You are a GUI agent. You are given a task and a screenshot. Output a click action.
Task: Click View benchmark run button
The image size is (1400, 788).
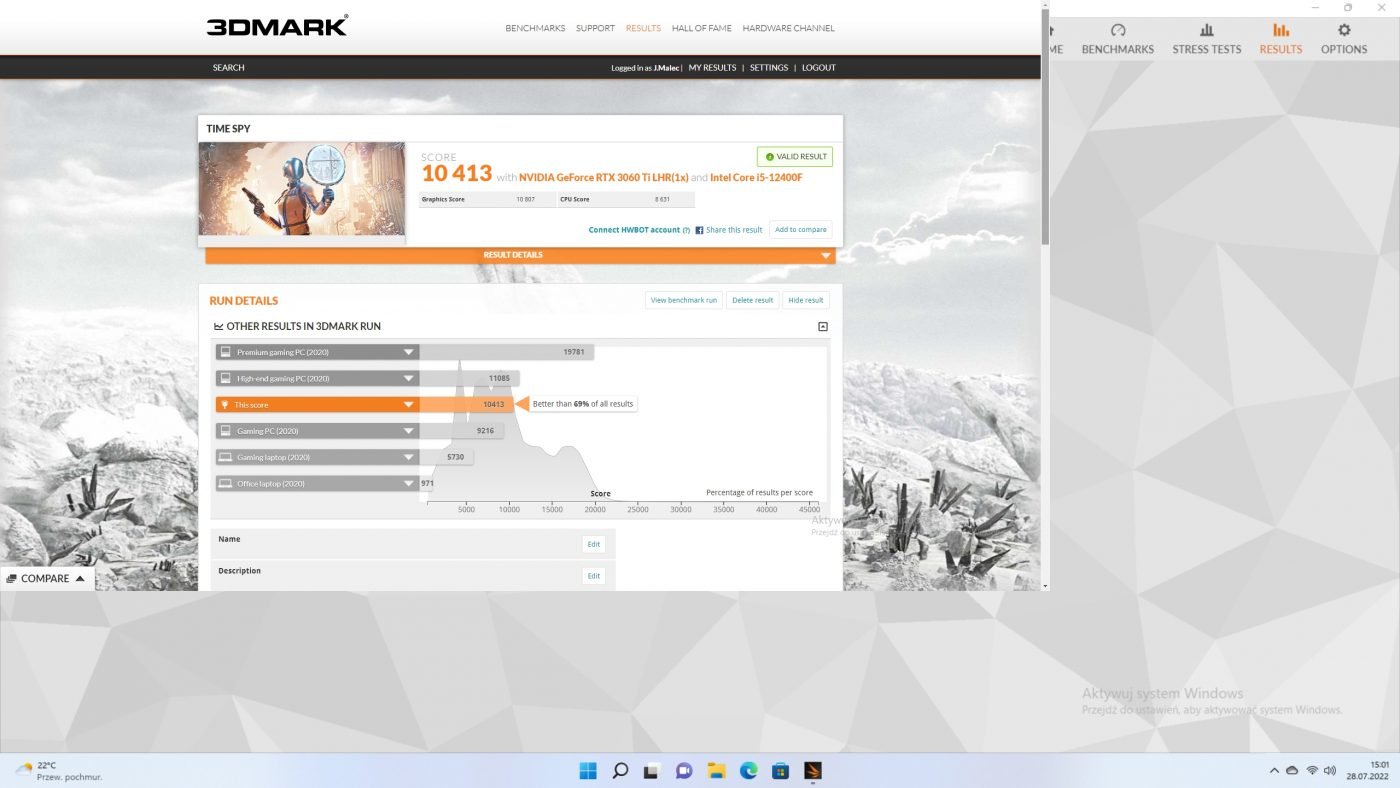coord(684,300)
